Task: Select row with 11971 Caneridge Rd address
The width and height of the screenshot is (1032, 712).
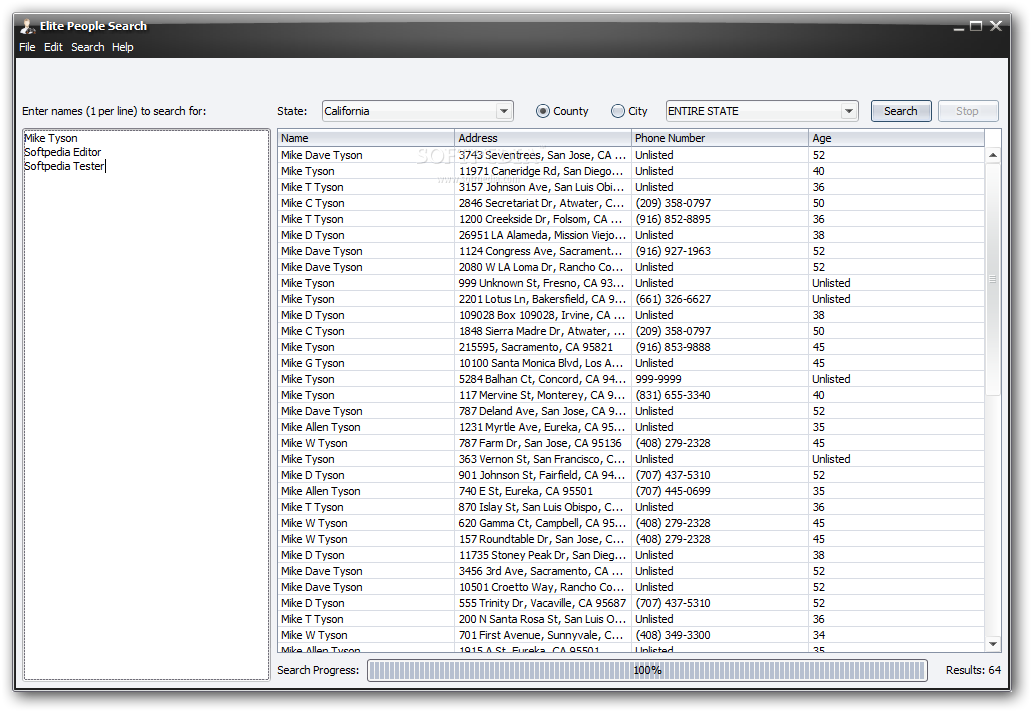Action: click(631, 171)
